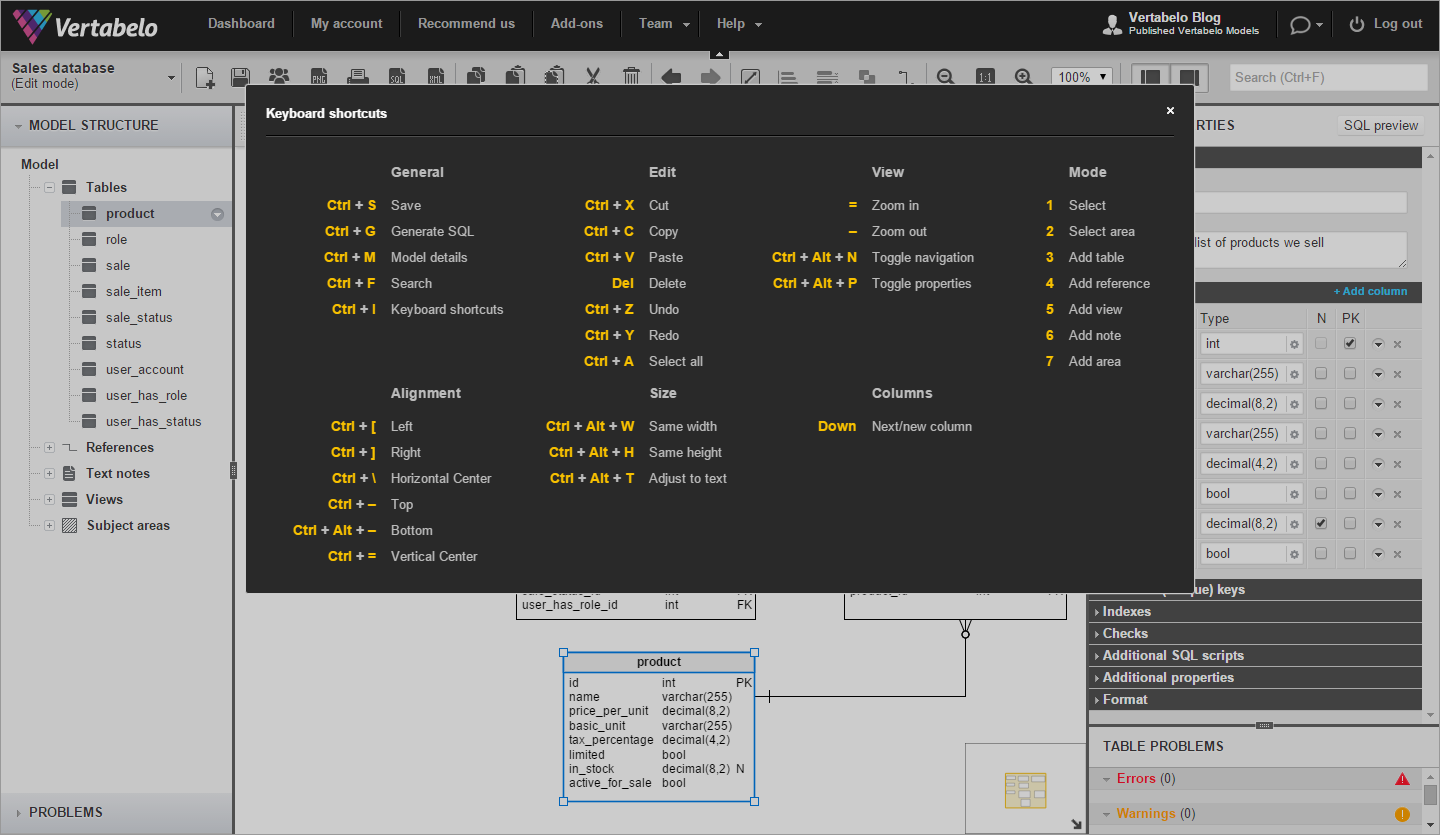Select the user_account table in tree
This screenshot has height=835, width=1440.
pyautogui.click(x=145, y=369)
